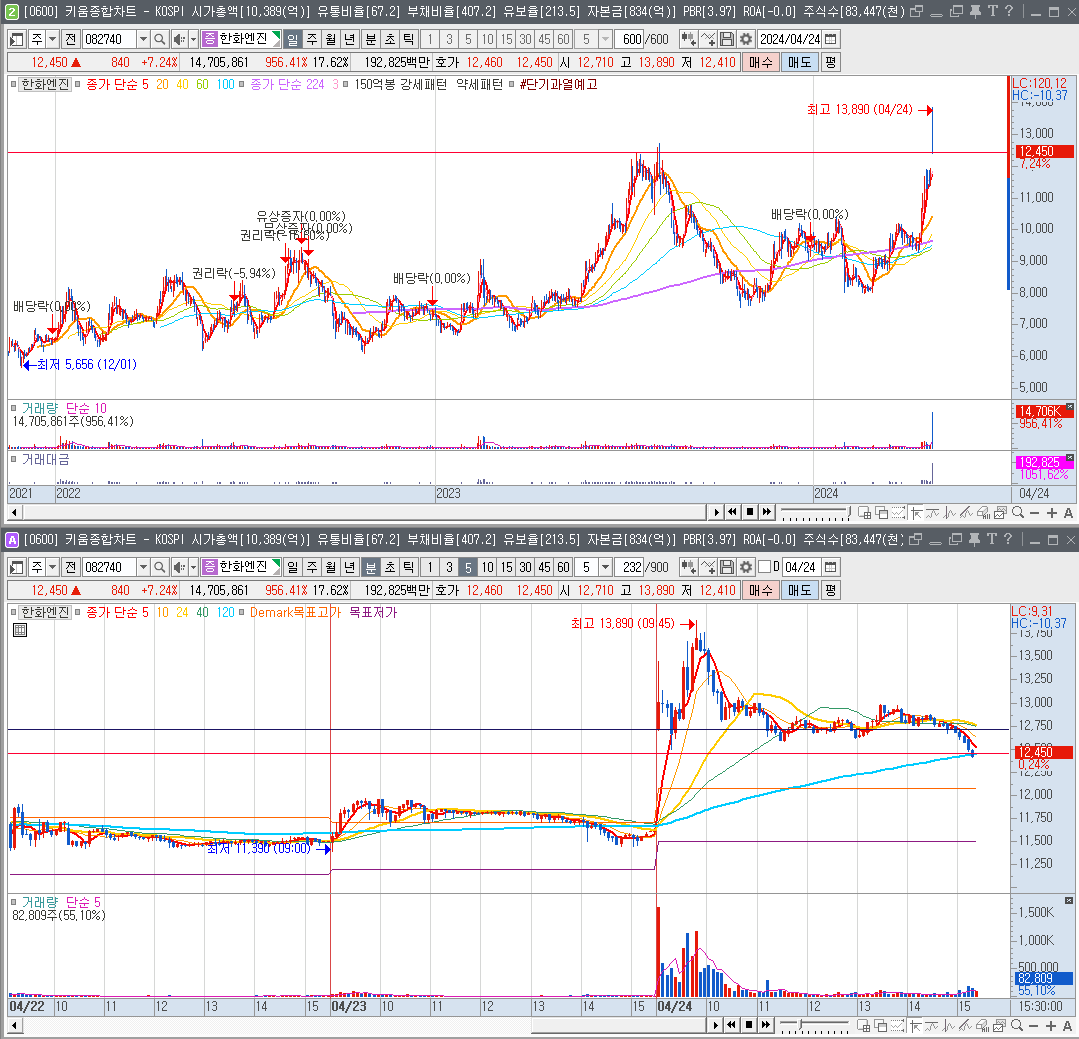Toggle the 거래대금 legend marker in the top chart
The width and height of the screenshot is (1079, 1039).
pos(13,459)
